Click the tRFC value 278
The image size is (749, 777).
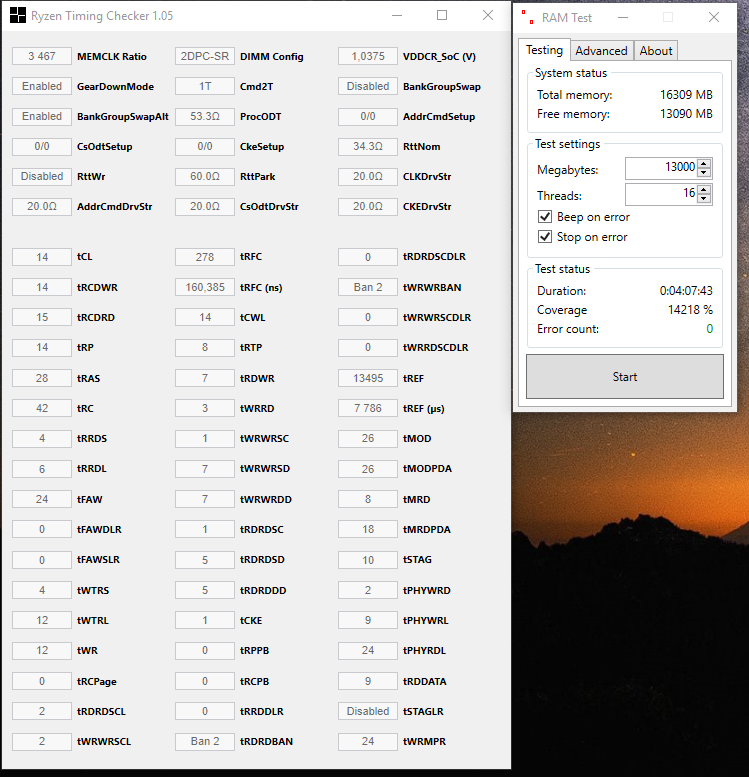point(205,257)
